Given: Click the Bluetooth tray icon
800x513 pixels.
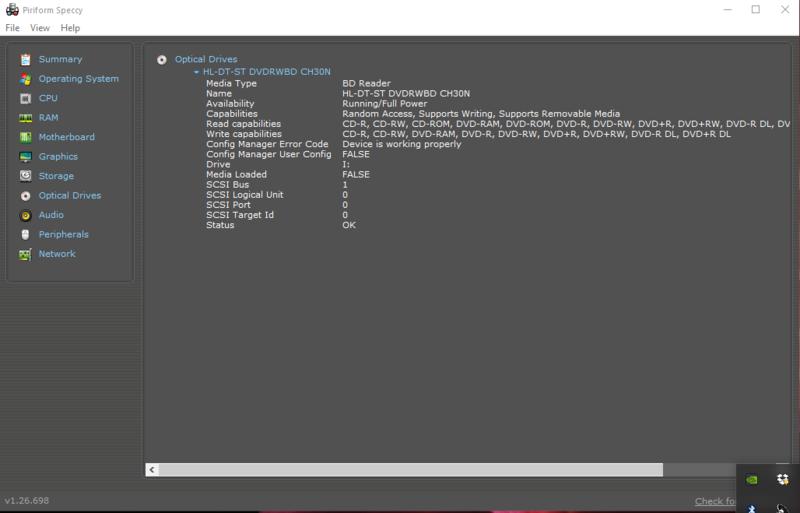Looking at the screenshot, I should pyautogui.click(x=752, y=509).
